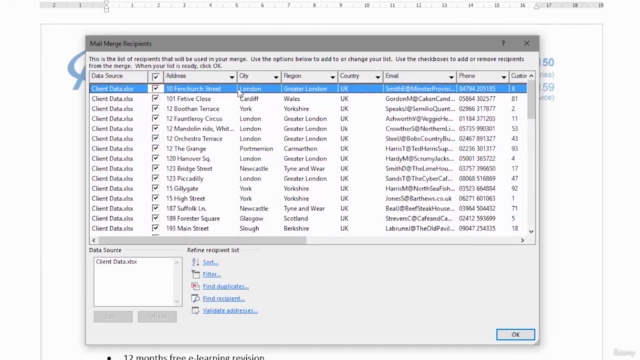
Task: Uncheck recipient at 10 Fenchurch Street
Action: [x=156, y=89]
